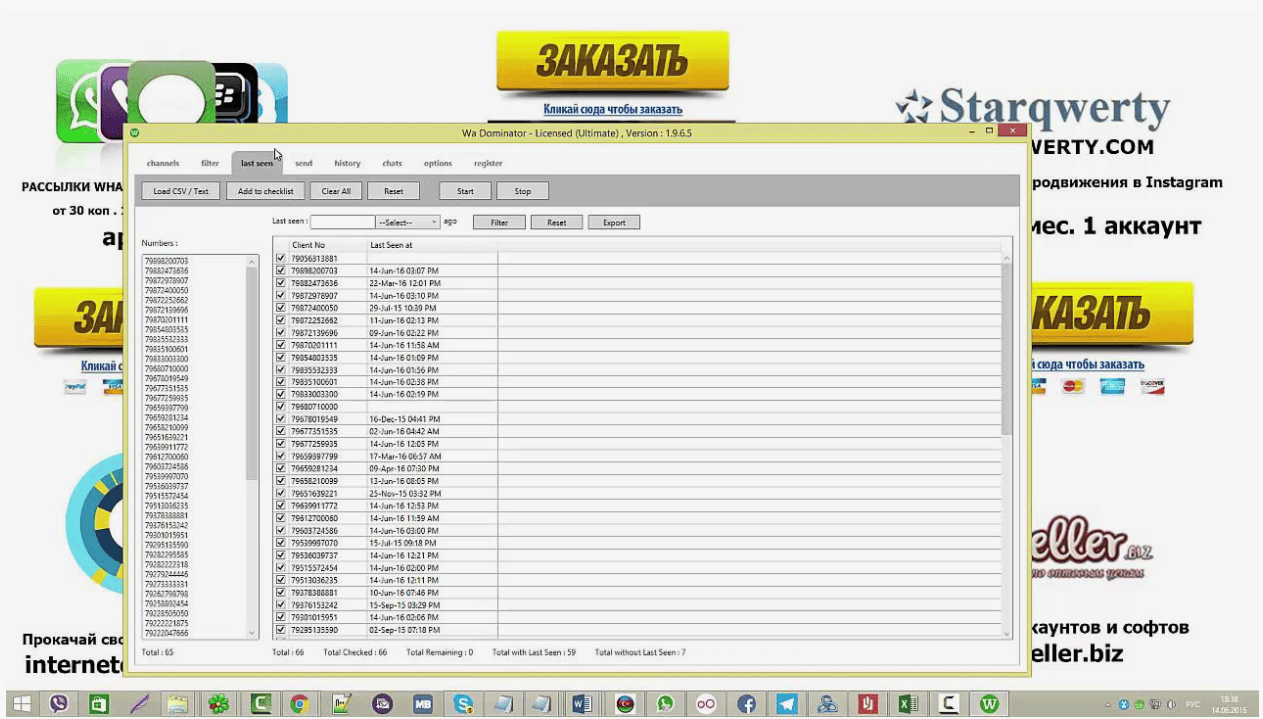Image resolution: width=1263 pixels, height=719 pixels.
Task: Click the Start button
Action: click(465, 191)
